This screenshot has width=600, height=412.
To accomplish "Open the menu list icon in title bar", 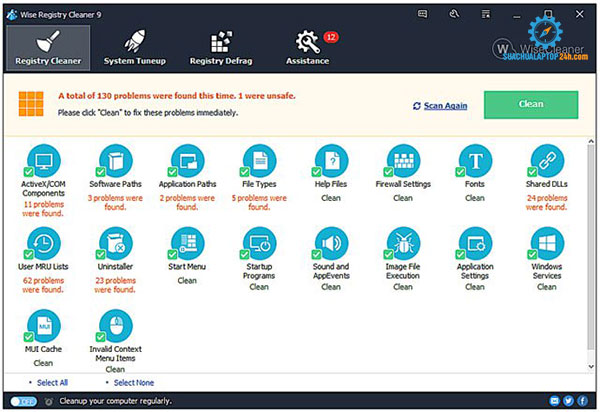I will coord(486,15).
